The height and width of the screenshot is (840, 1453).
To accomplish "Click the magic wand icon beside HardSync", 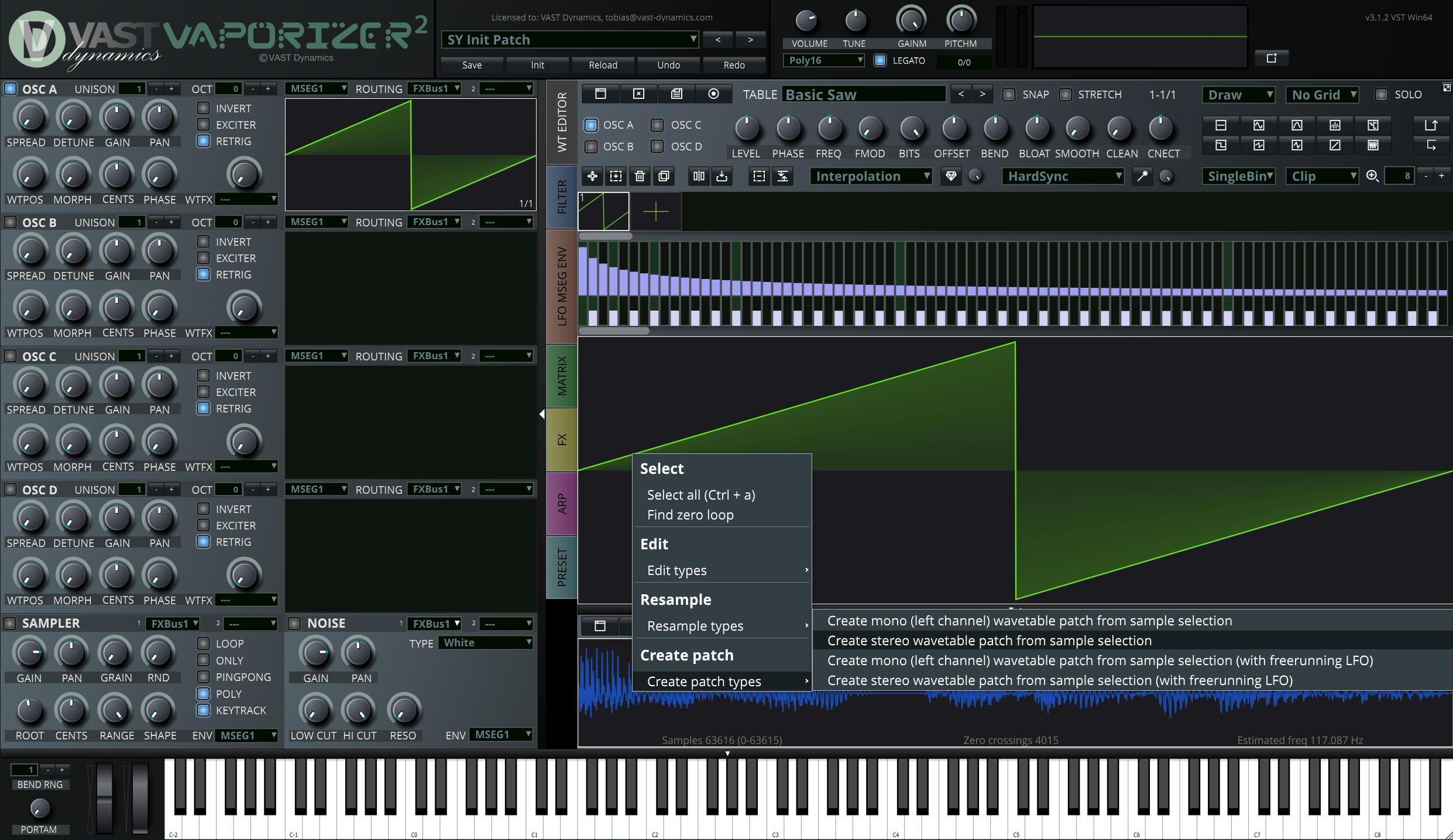I will [1142, 176].
